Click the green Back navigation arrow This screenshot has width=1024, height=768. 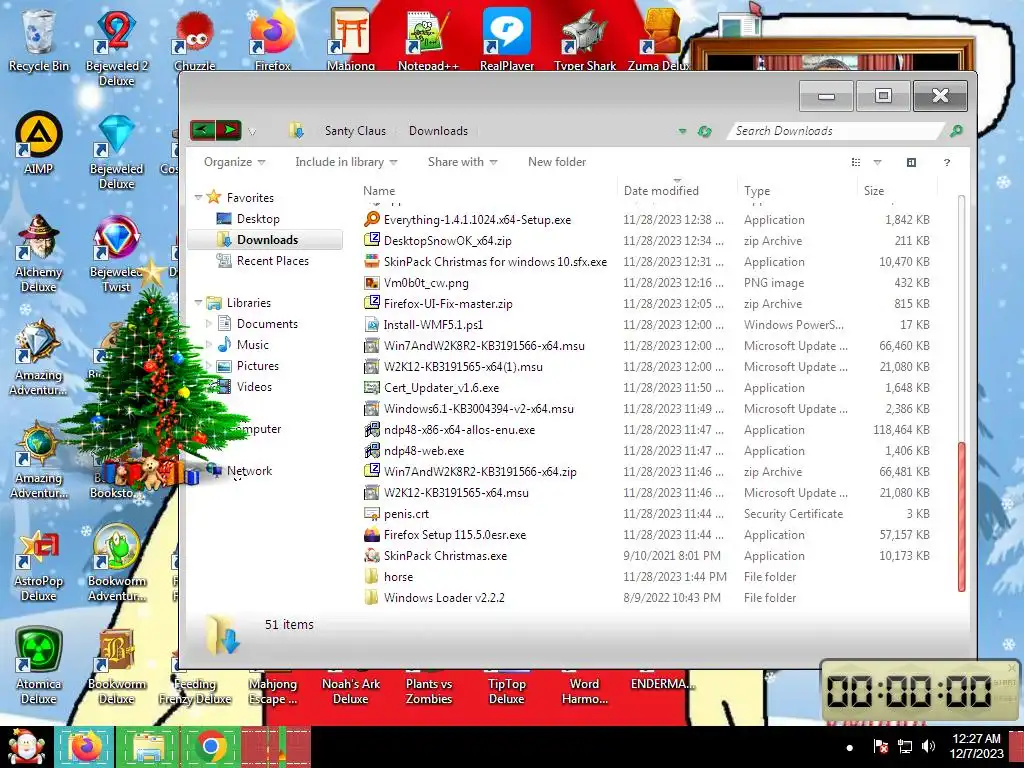pyautogui.click(x=202, y=130)
